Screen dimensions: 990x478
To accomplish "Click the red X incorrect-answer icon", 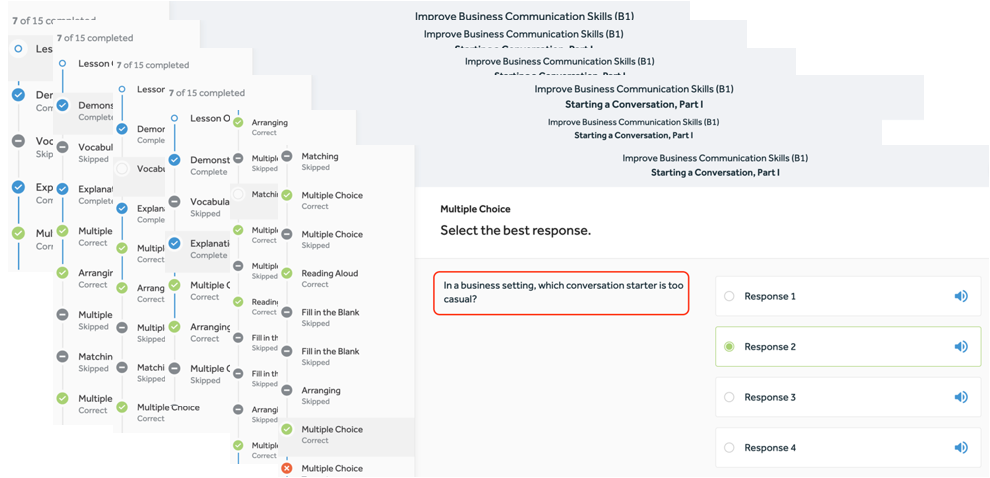I will pyautogui.click(x=287, y=468).
